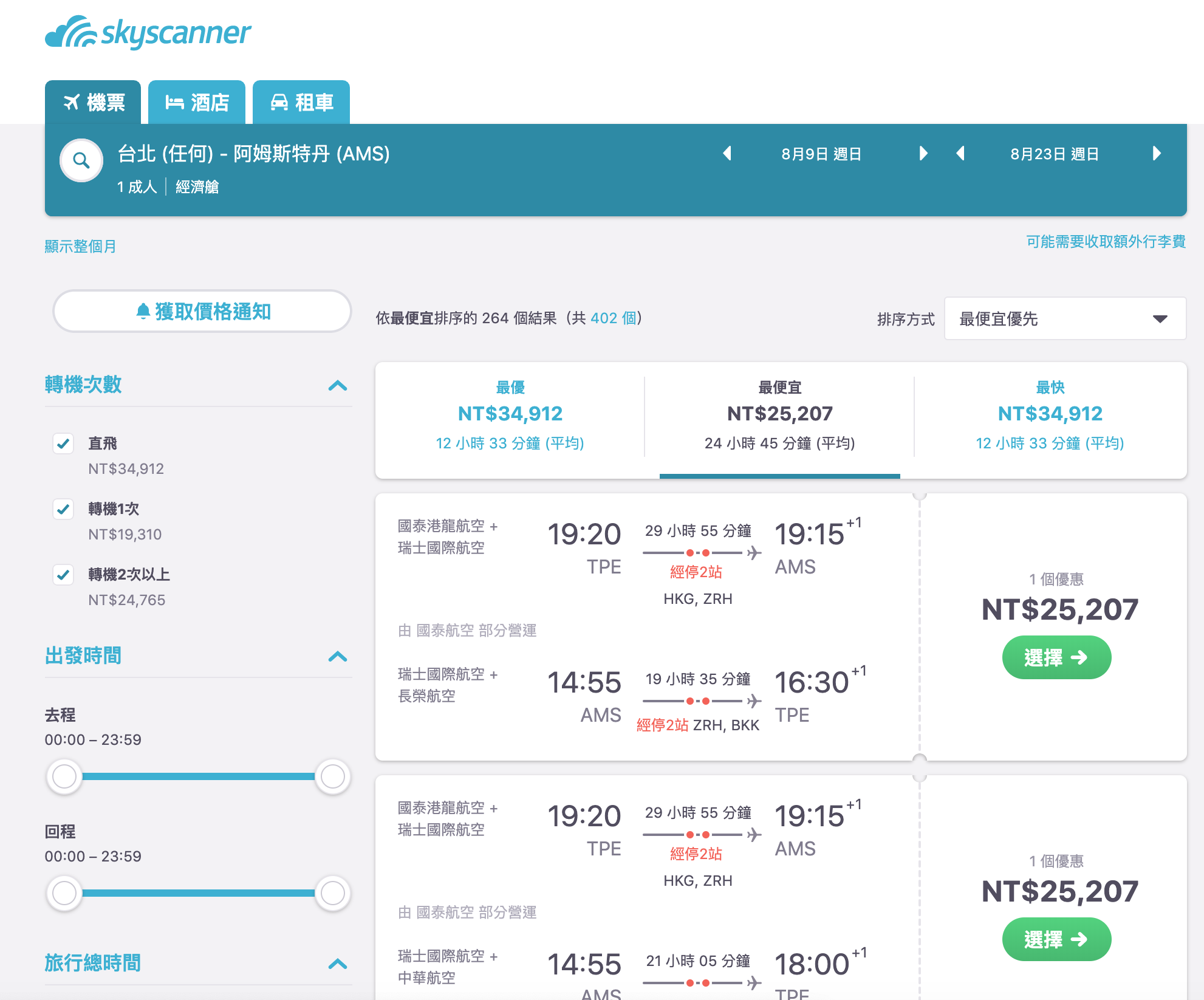Go to previous departure date arrow
The image size is (1204, 1000).
tap(727, 154)
